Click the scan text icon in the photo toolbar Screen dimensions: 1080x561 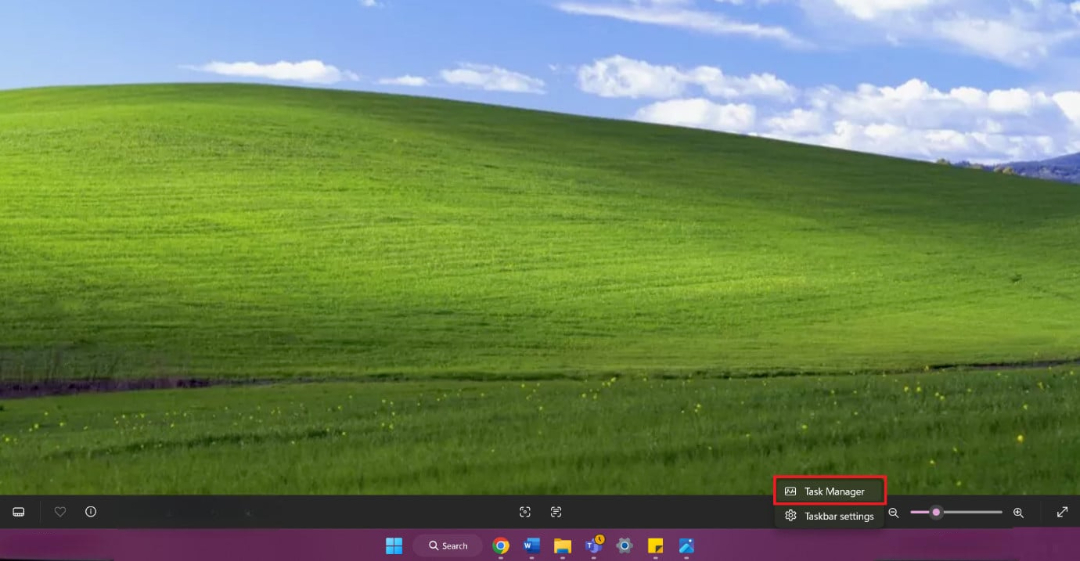click(x=556, y=512)
